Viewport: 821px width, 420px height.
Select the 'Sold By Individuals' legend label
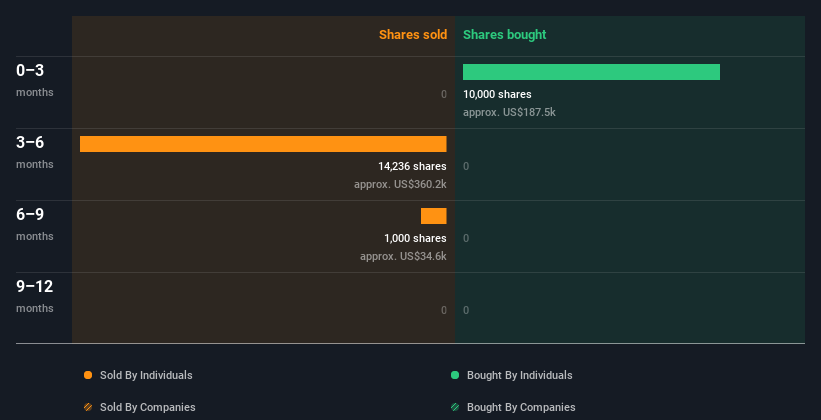(x=146, y=375)
